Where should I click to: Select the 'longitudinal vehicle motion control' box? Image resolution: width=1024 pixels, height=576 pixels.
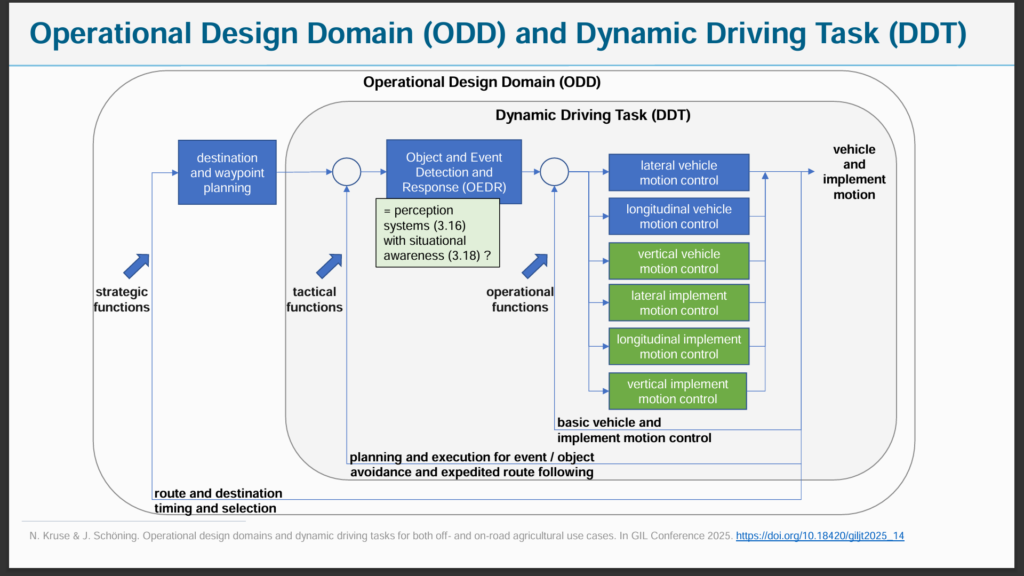point(679,216)
